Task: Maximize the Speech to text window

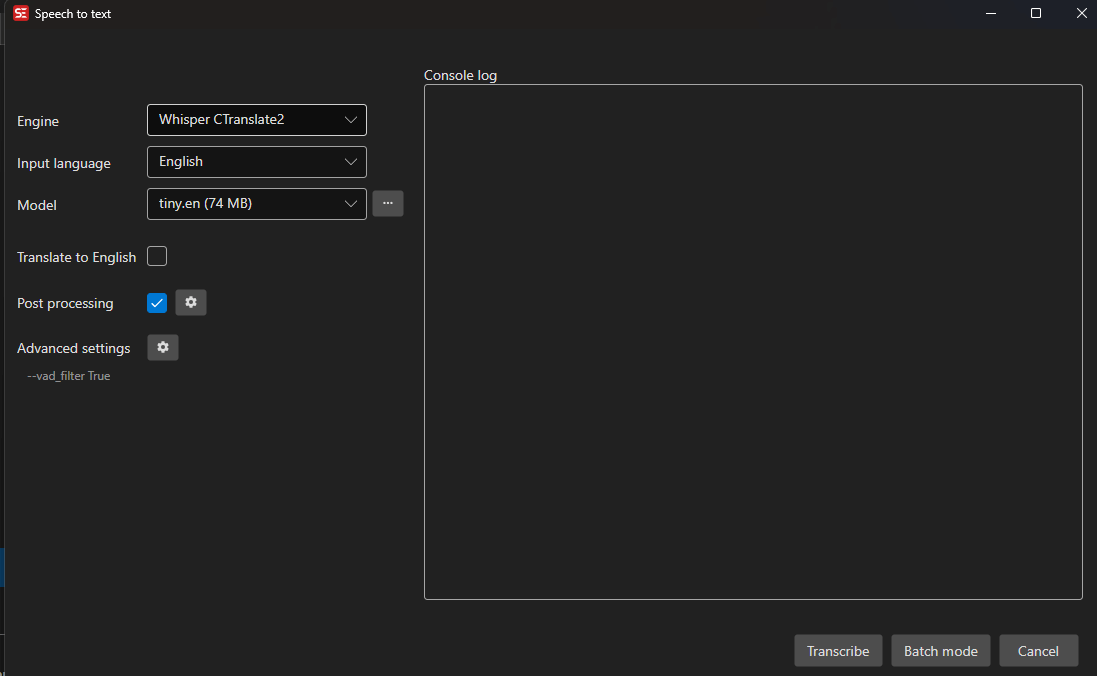Action: pyautogui.click(x=1036, y=14)
